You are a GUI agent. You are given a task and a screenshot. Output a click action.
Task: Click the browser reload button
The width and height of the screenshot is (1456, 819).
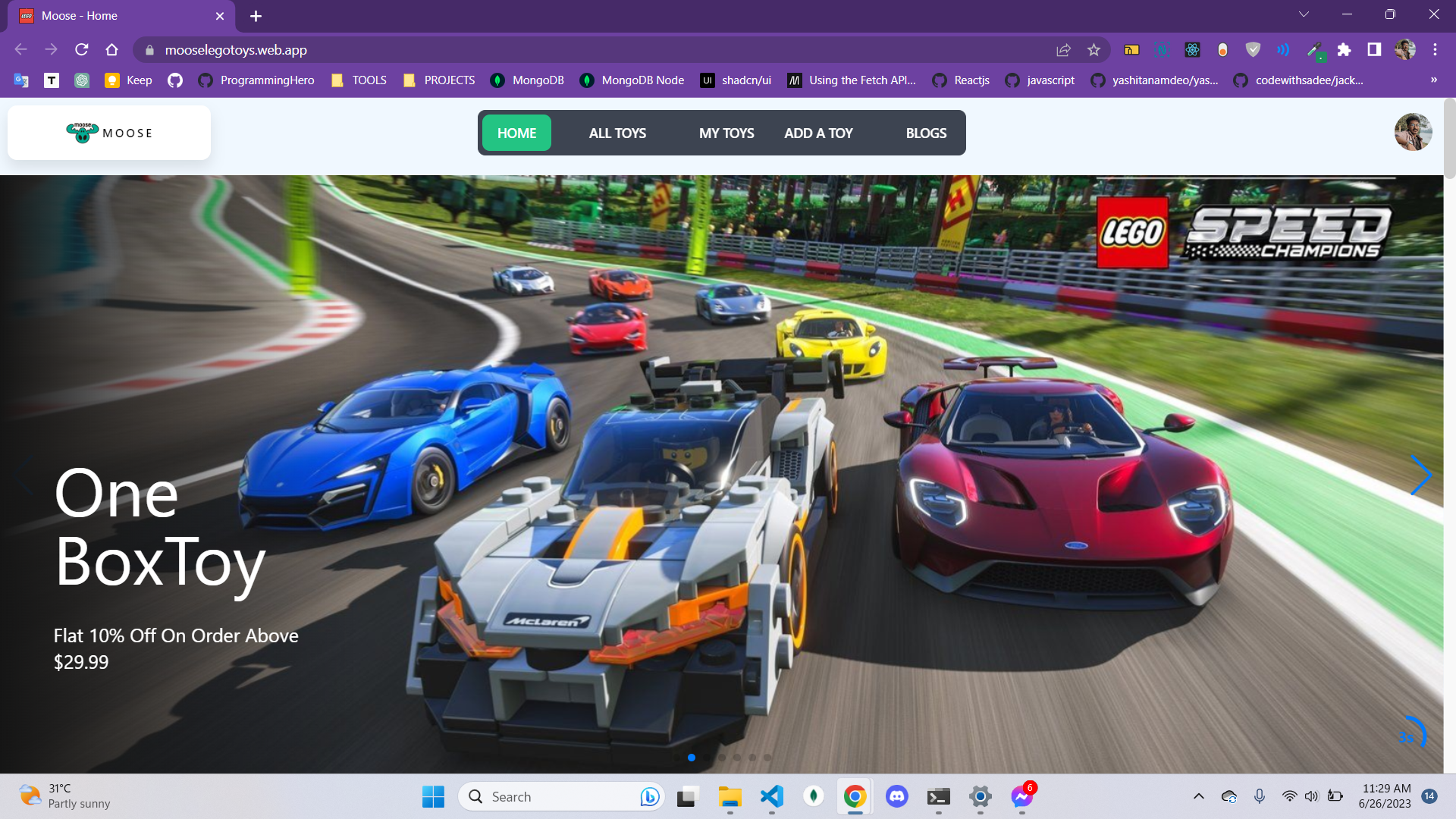tap(82, 49)
